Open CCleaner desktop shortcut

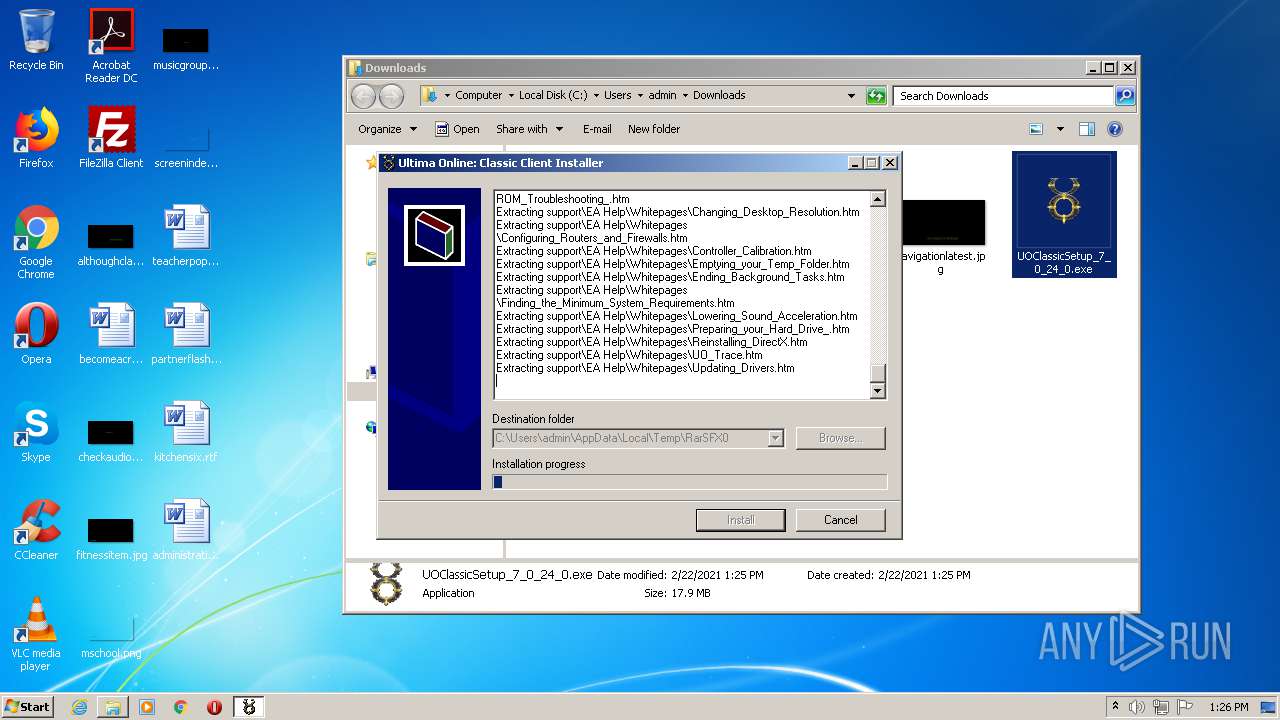point(36,530)
